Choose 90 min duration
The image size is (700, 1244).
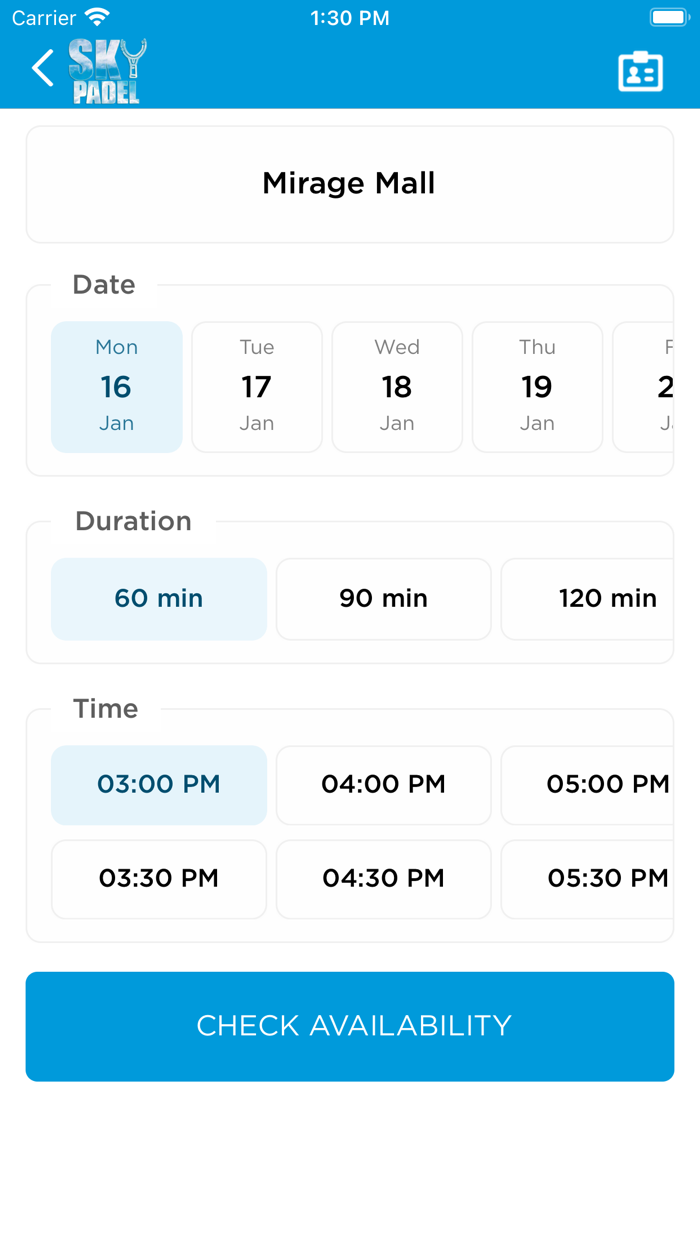[383, 599]
